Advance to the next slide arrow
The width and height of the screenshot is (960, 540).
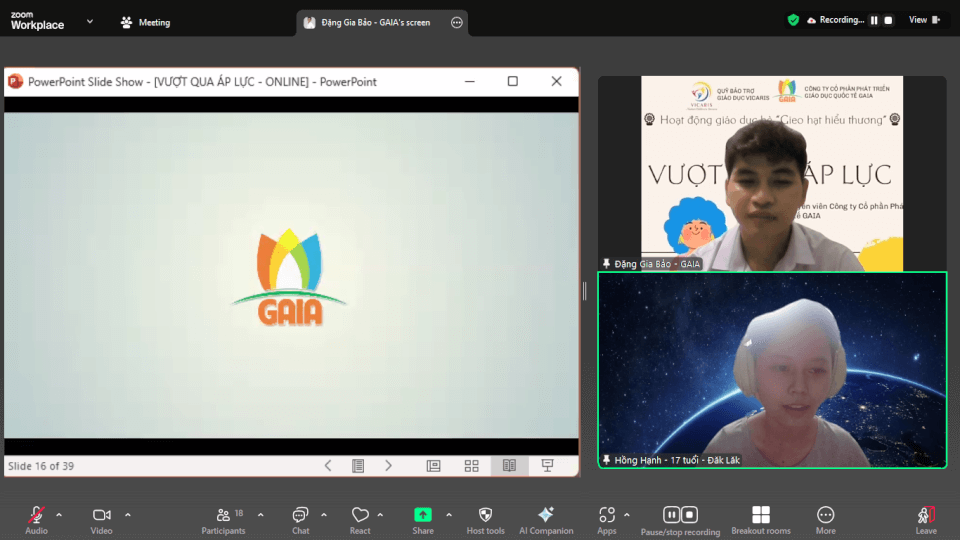tap(388, 466)
